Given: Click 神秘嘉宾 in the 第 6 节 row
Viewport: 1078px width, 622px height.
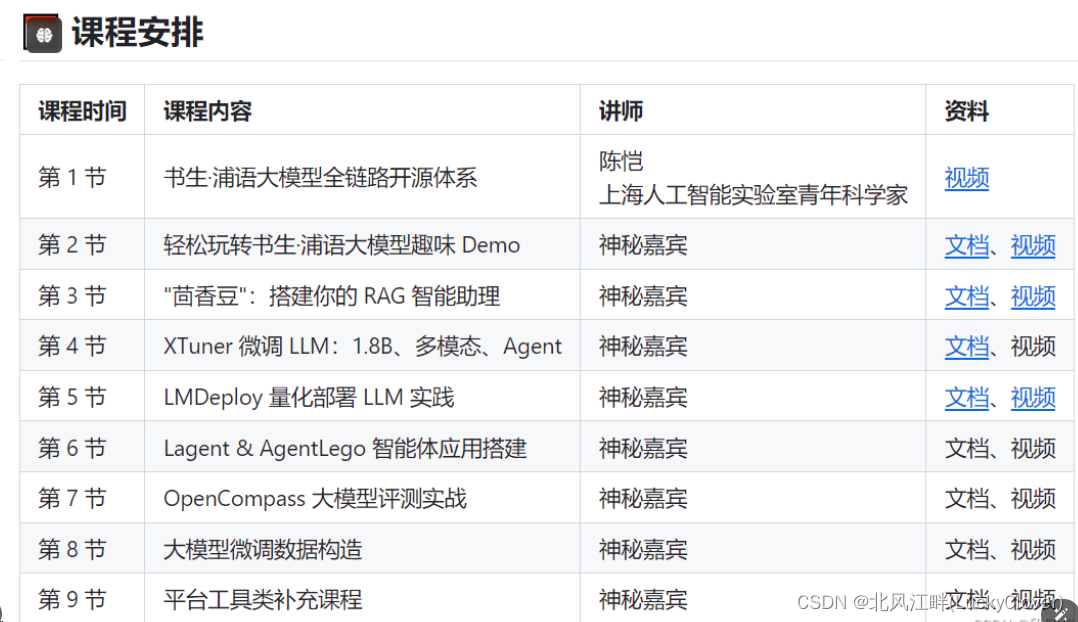Looking at the screenshot, I should (643, 448).
